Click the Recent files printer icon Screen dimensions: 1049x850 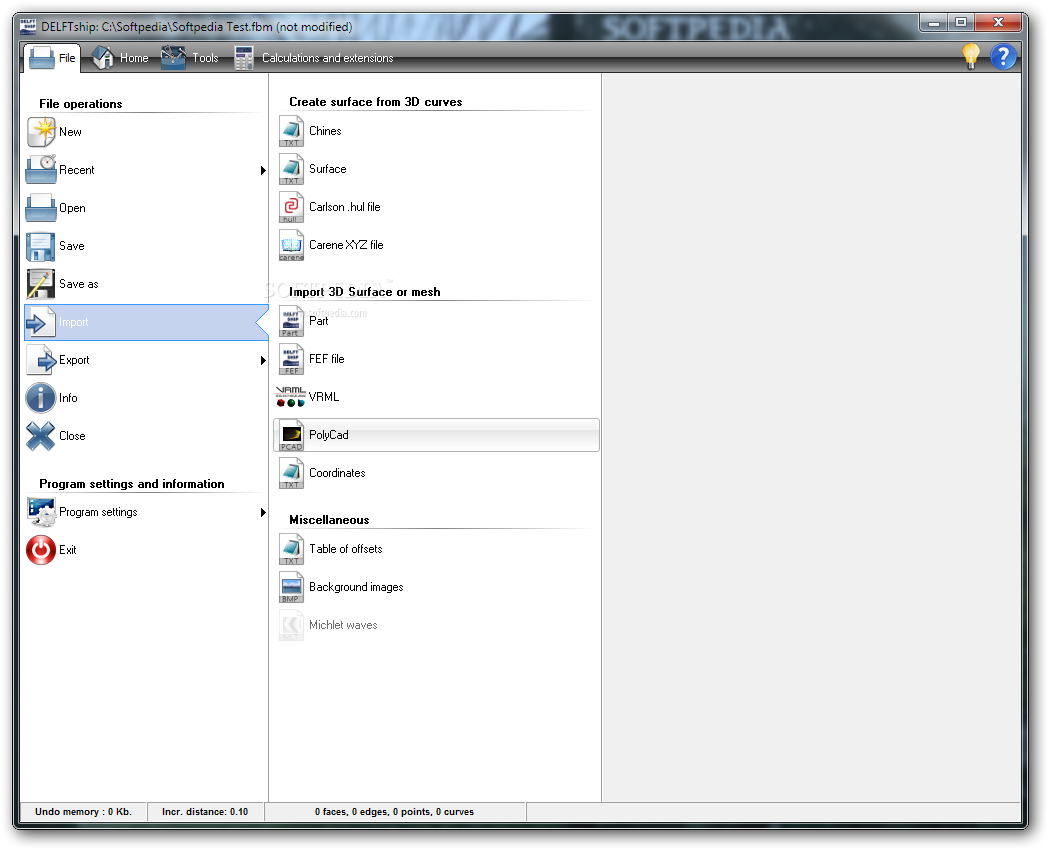[x=41, y=170]
